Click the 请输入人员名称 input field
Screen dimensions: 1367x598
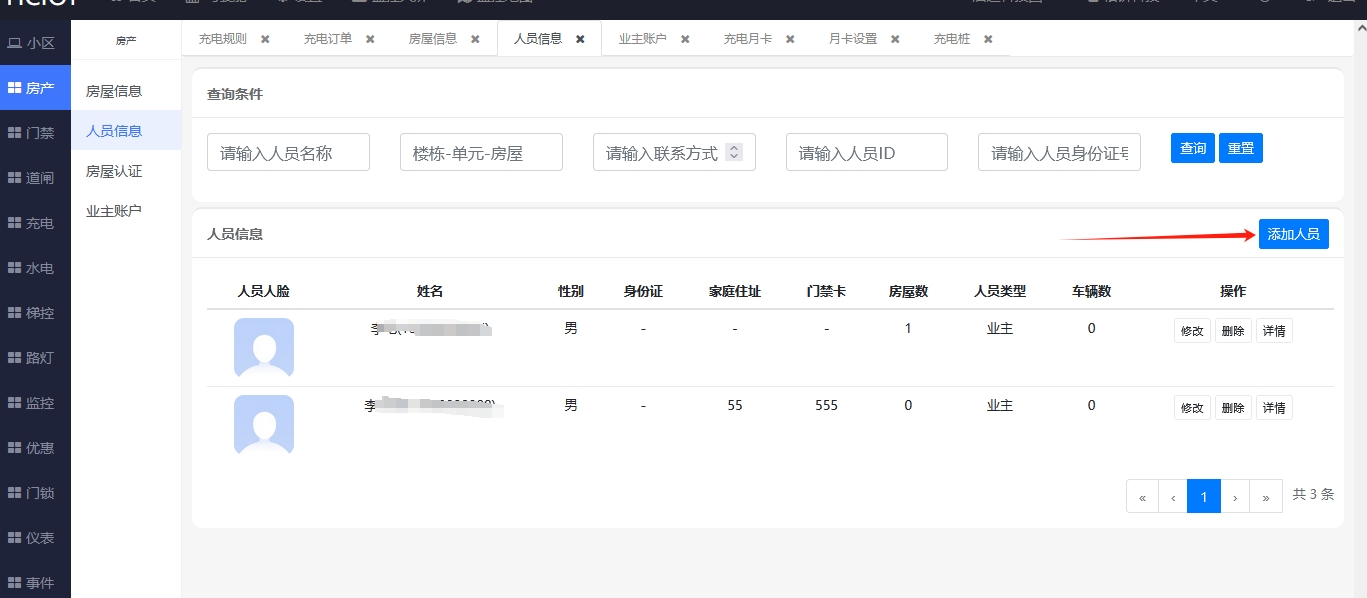288,151
